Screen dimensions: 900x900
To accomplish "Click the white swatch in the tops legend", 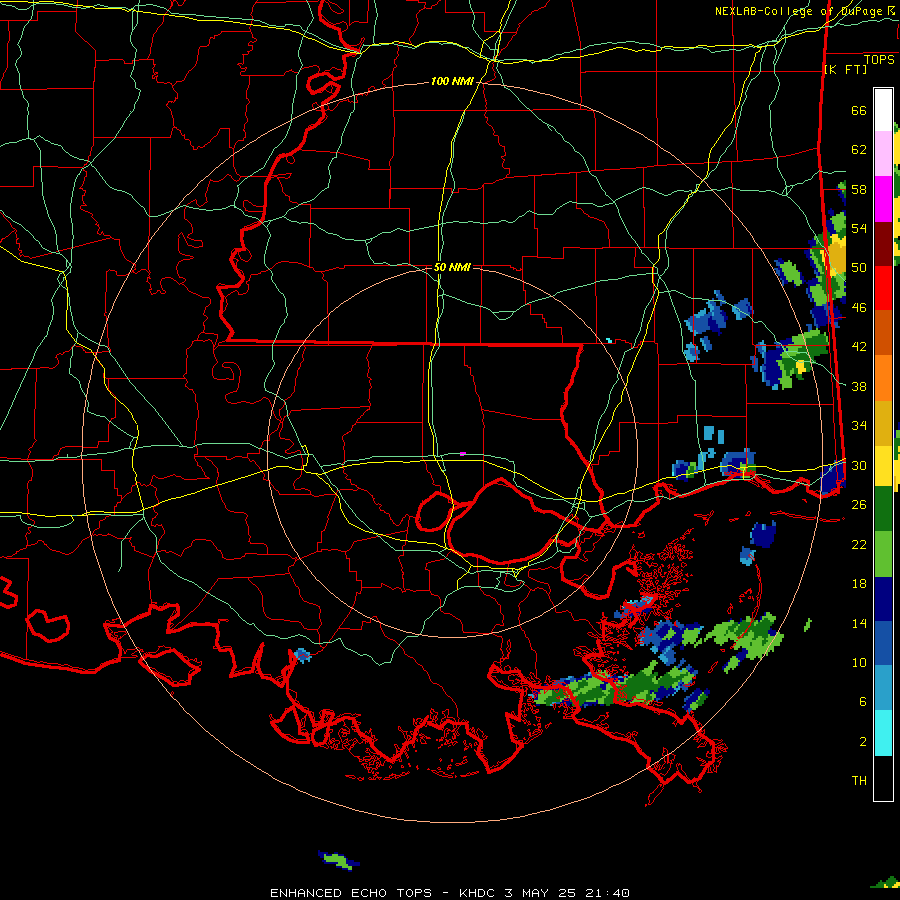I will tap(883, 110).
